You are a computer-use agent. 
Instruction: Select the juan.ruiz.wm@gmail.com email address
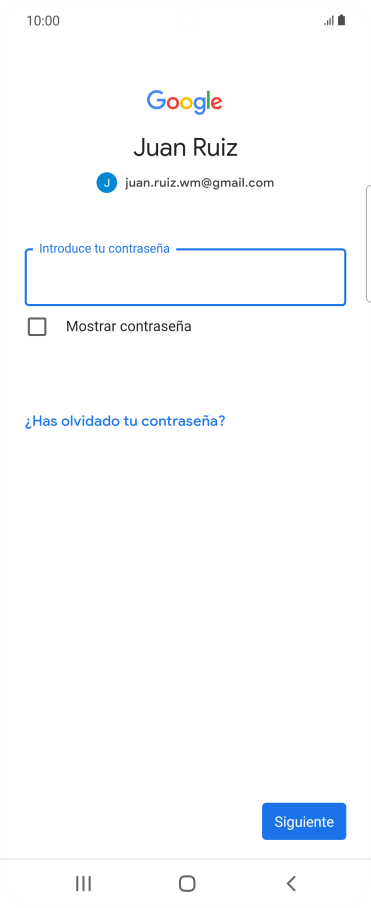click(x=200, y=183)
